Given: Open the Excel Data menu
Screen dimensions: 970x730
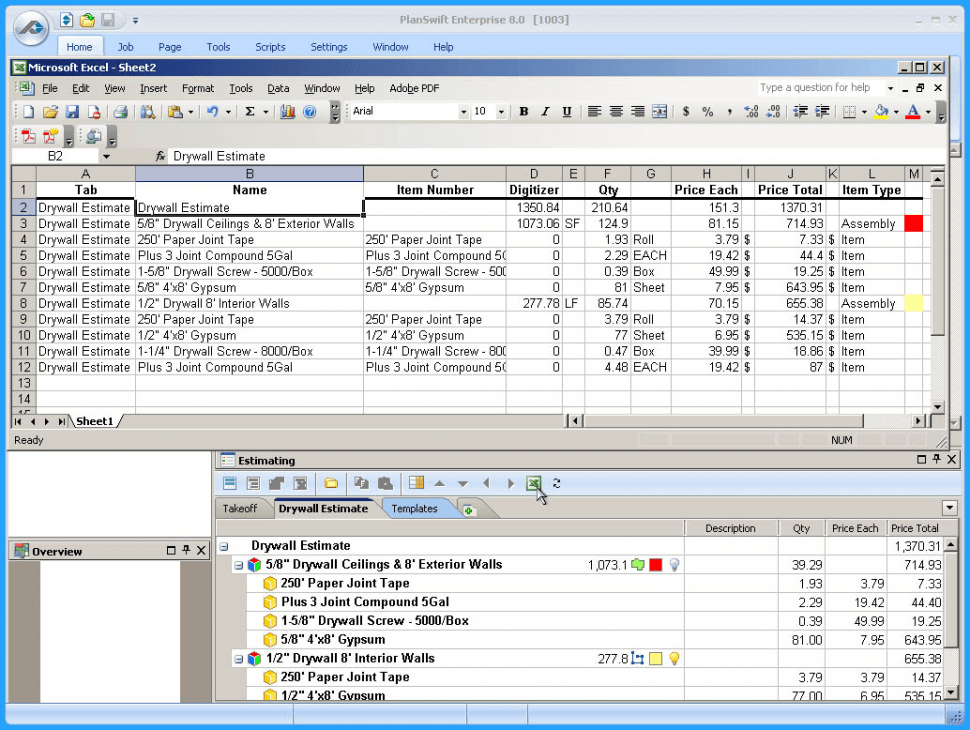Looking at the screenshot, I should (278, 88).
